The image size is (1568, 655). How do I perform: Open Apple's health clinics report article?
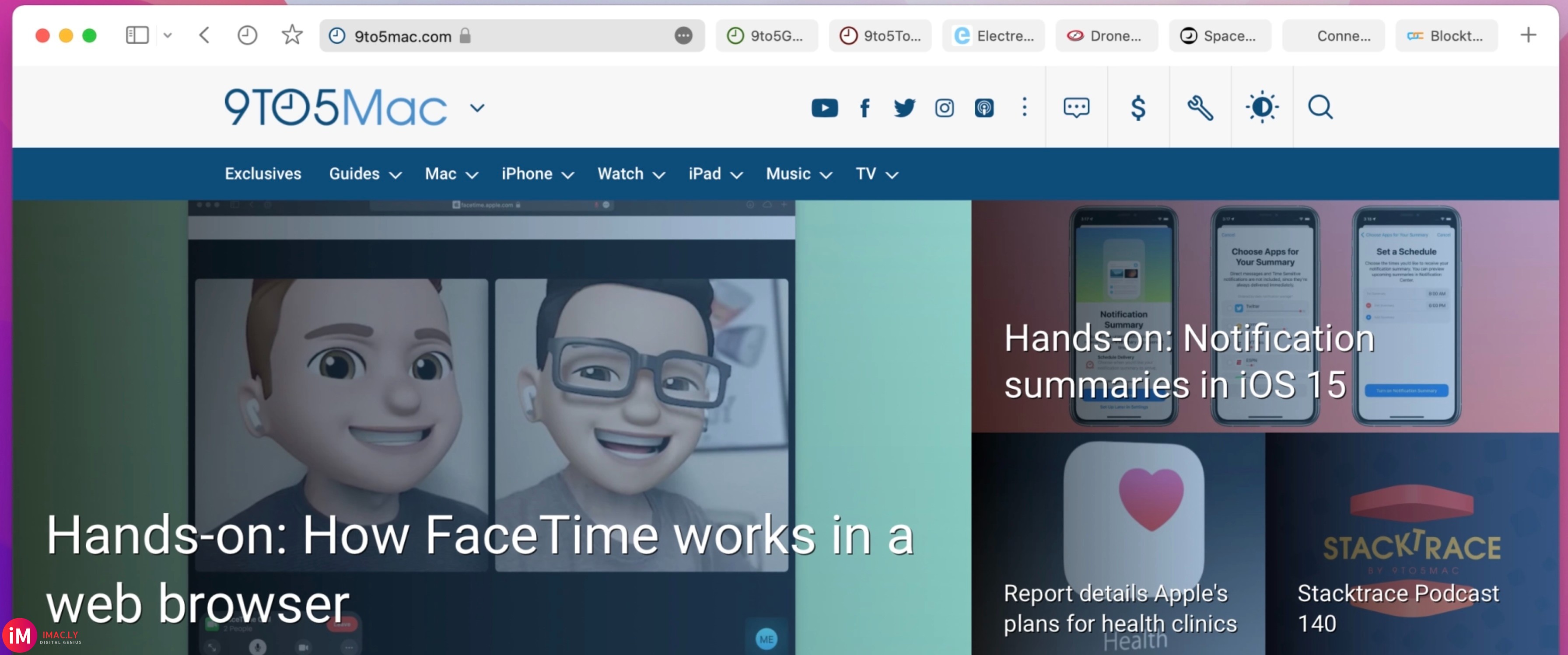point(1120,608)
